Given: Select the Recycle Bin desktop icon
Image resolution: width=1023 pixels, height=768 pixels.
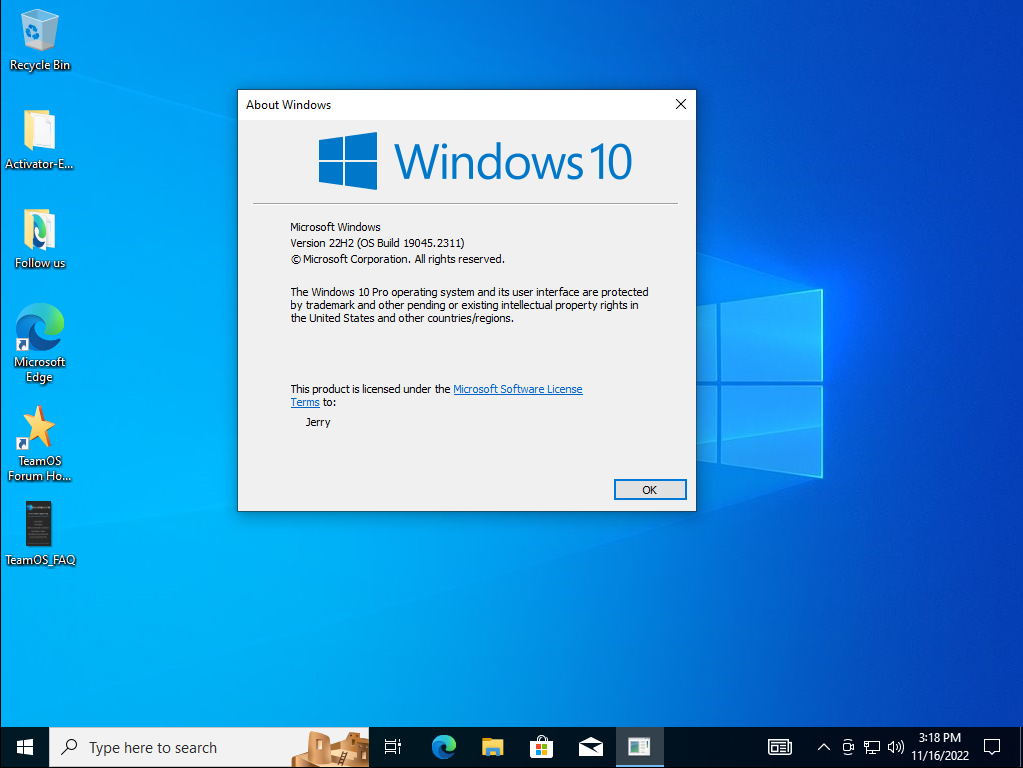Looking at the screenshot, I should 40,40.
